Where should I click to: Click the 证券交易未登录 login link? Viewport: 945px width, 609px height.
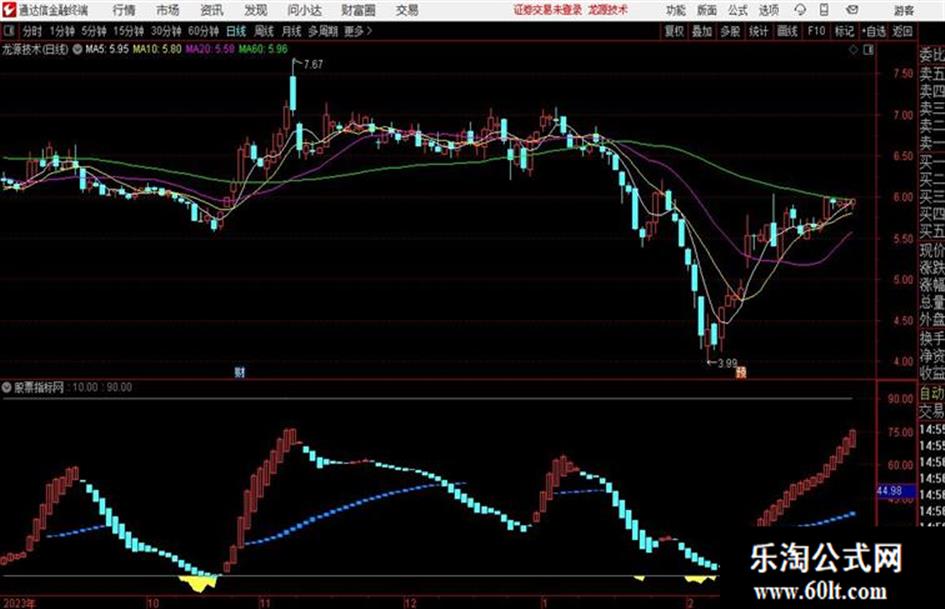tap(548, 10)
